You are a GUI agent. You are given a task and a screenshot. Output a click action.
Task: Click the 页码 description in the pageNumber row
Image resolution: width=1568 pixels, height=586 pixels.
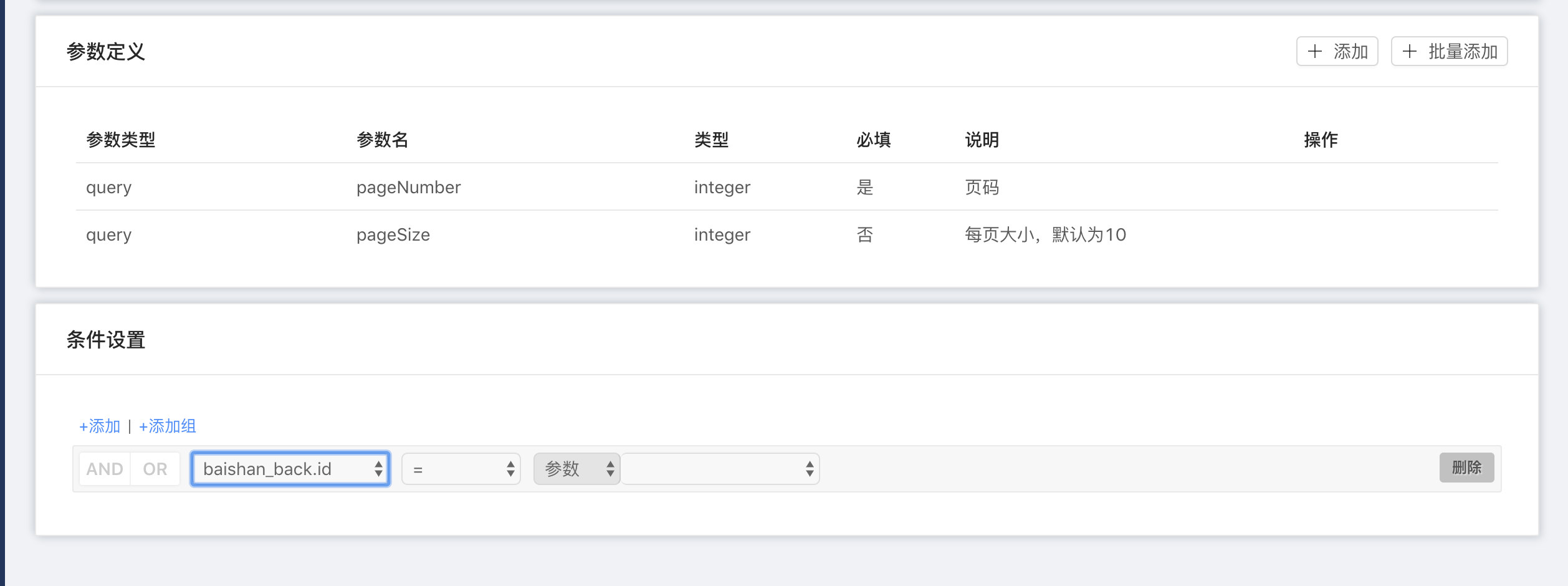point(982,187)
